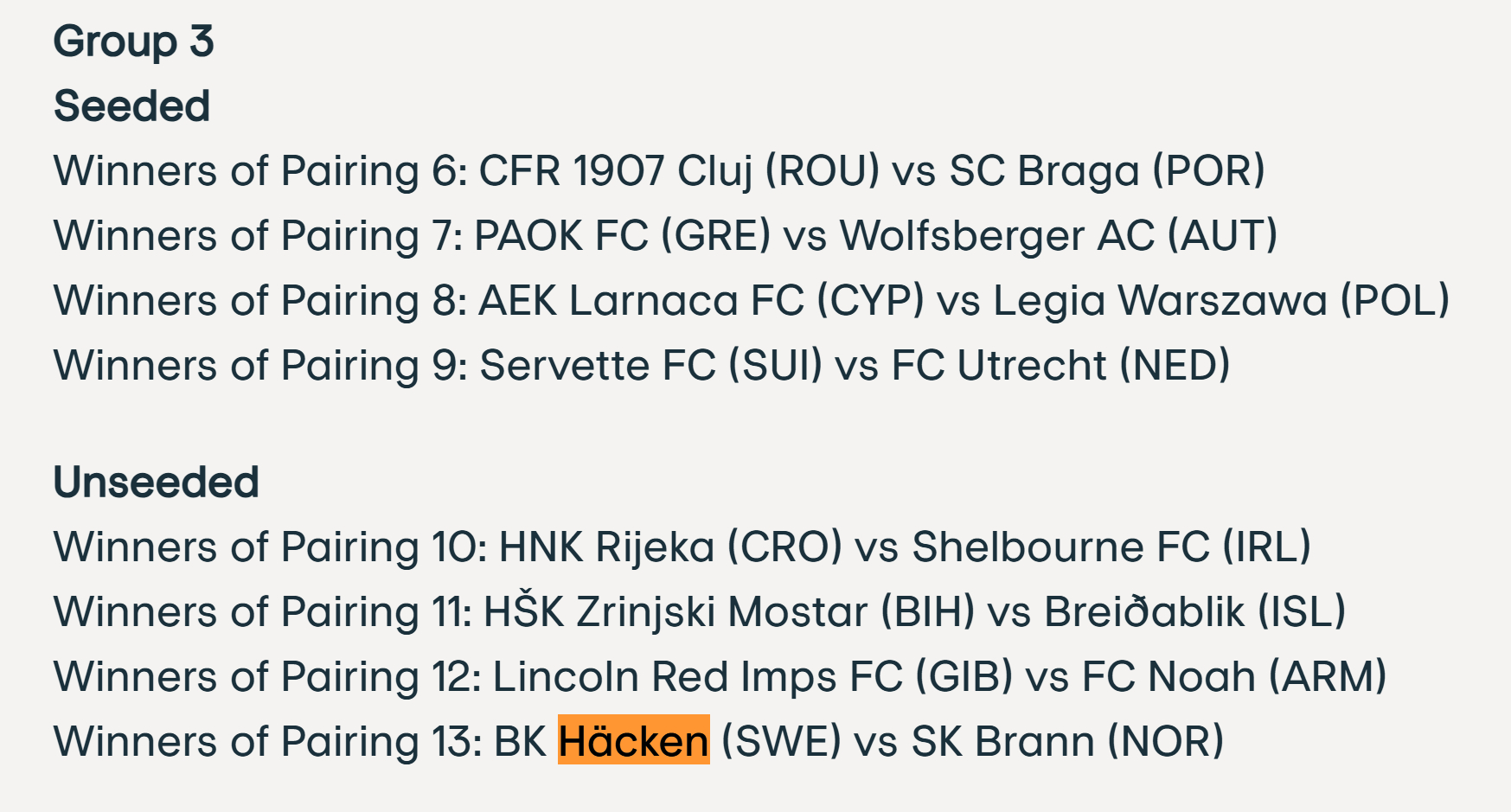The height and width of the screenshot is (812, 1511).
Task: Click the Legia Warszawa team name
Action: click(1159, 300)
